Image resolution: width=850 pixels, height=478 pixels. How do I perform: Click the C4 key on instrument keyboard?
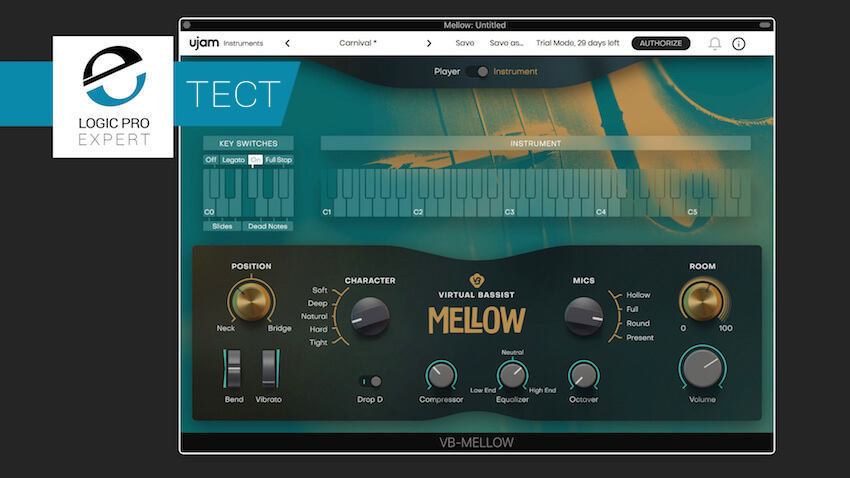coord(601,209)
